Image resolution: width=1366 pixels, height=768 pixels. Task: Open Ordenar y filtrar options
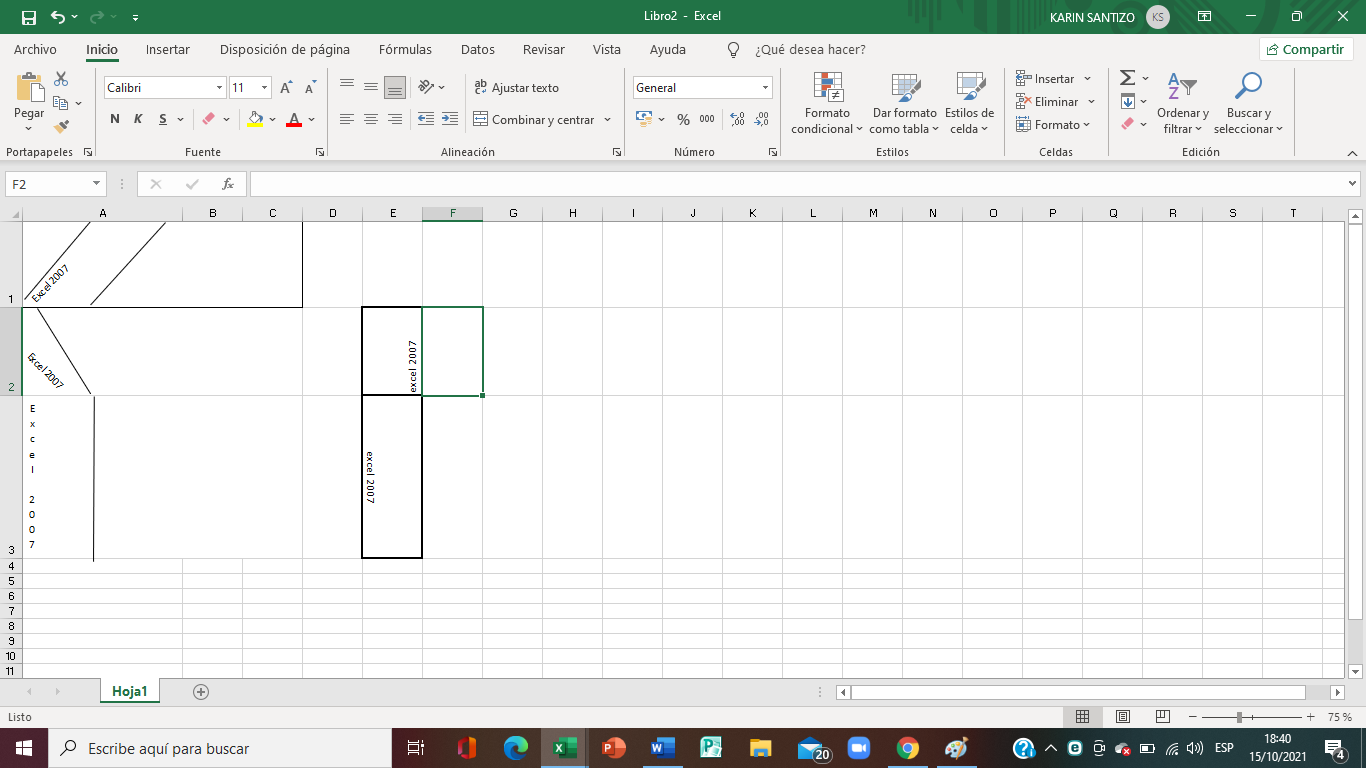[1183, 104]
